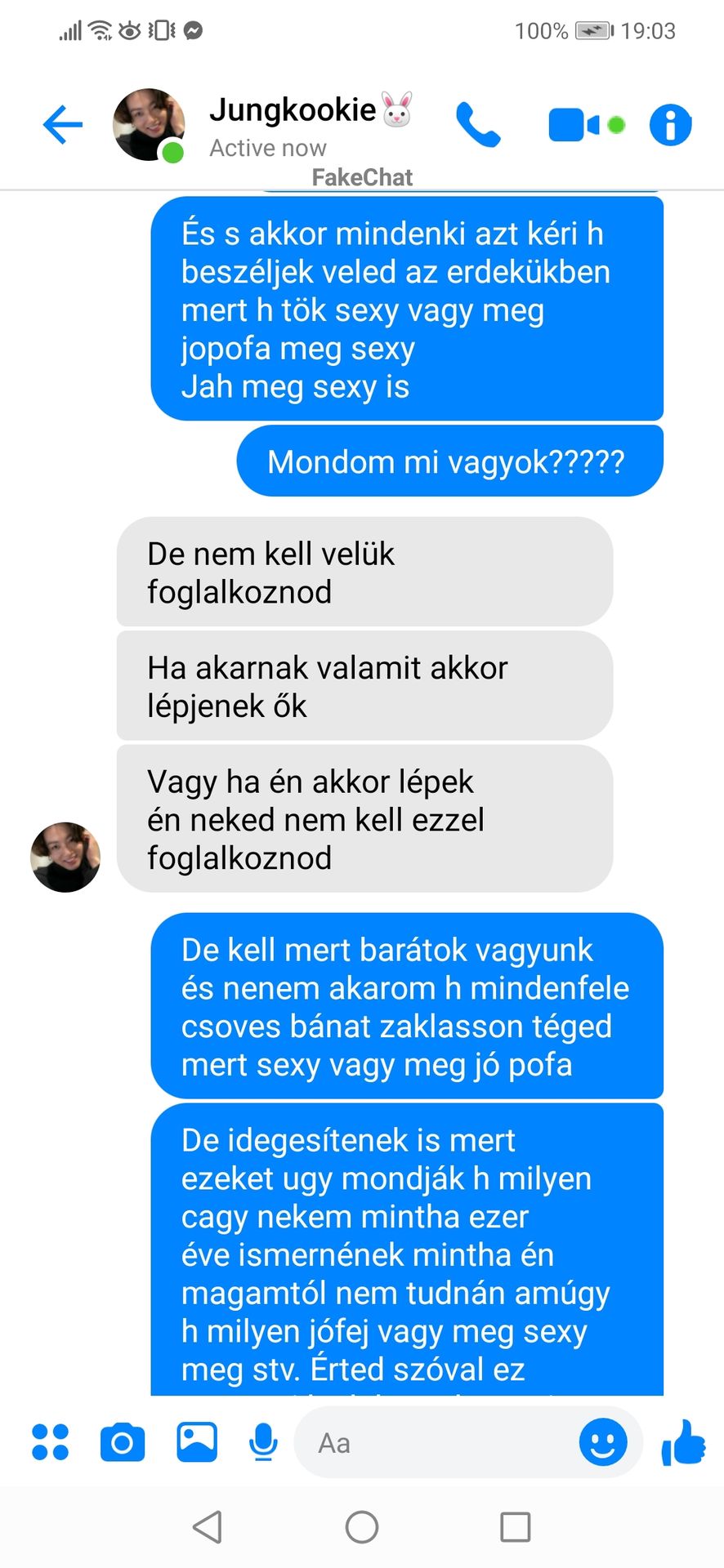
Task: Open the emoji smiley picker
Action: [x=603, y=1442]
